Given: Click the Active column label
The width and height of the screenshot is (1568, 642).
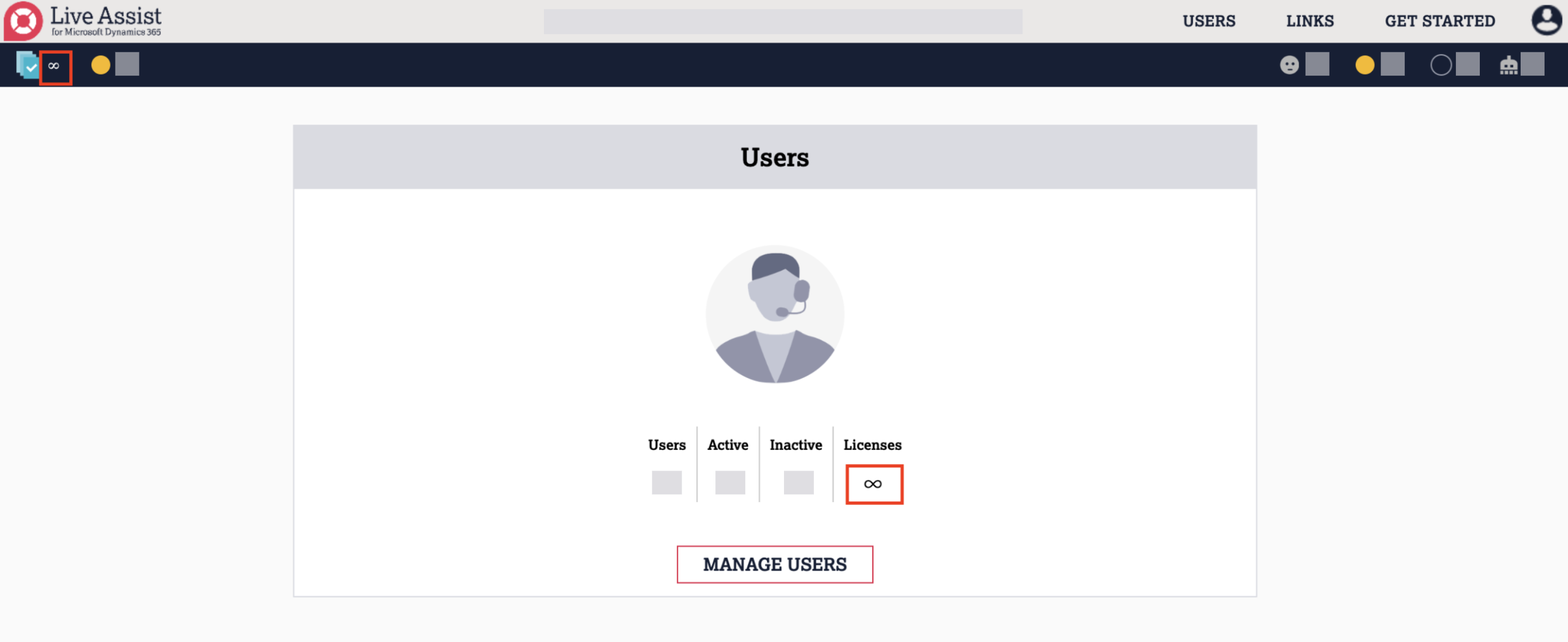Looking at the screenshot, I should [x=728, y=445].
